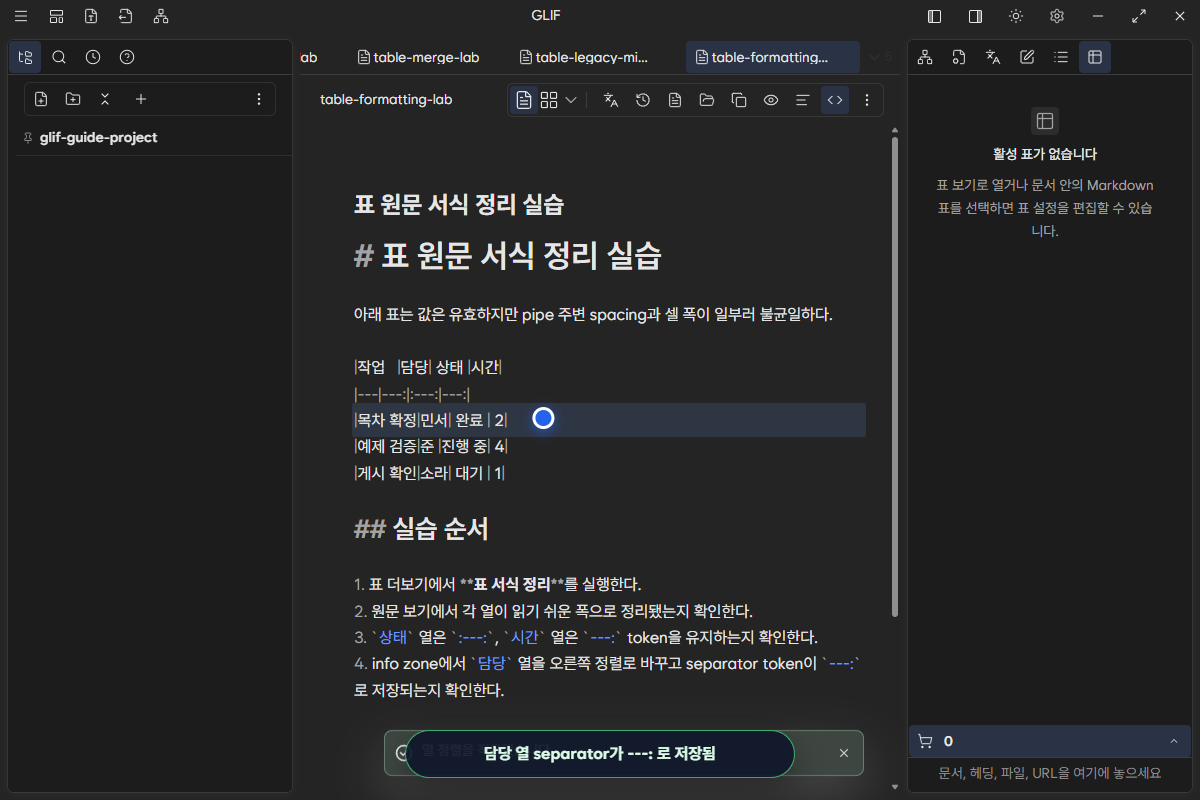The image size is (1200, 800).
Task: Toggle the left sidebar panel
Action: coord(935,16)
